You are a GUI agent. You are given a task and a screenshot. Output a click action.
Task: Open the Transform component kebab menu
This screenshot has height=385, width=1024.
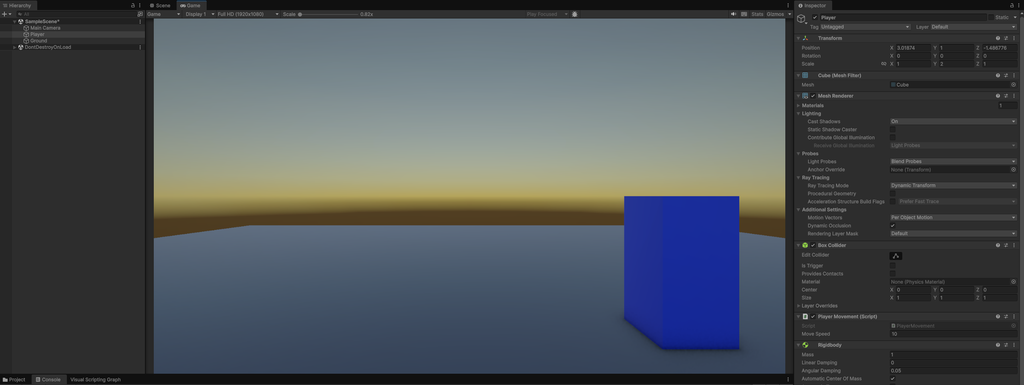1014,38
